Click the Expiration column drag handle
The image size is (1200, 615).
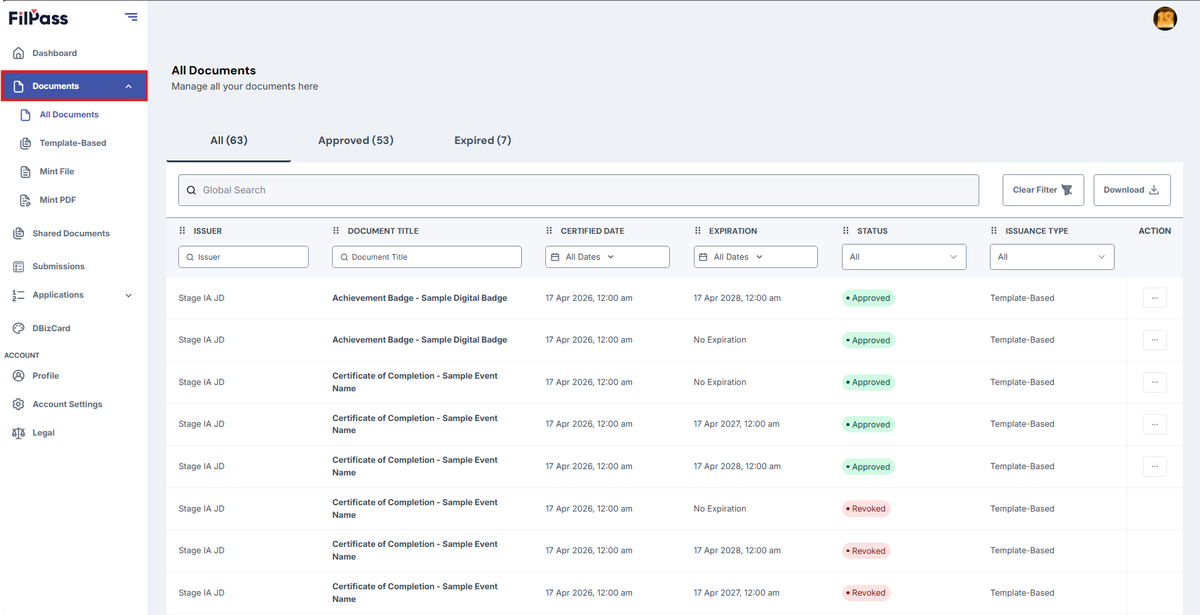point(698,231)
